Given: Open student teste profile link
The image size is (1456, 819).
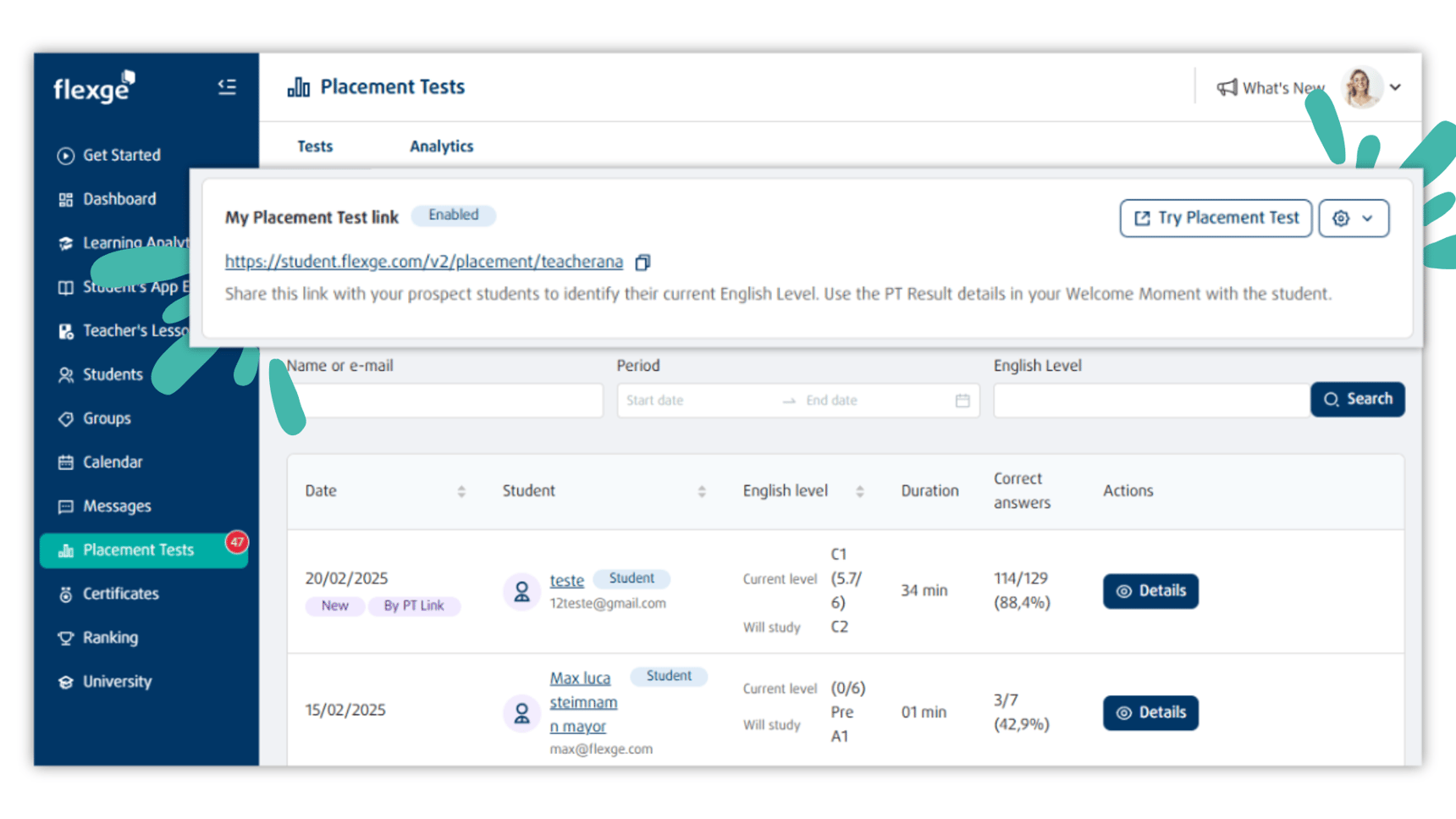Looking at the screenshot, I should pos(566,581).
